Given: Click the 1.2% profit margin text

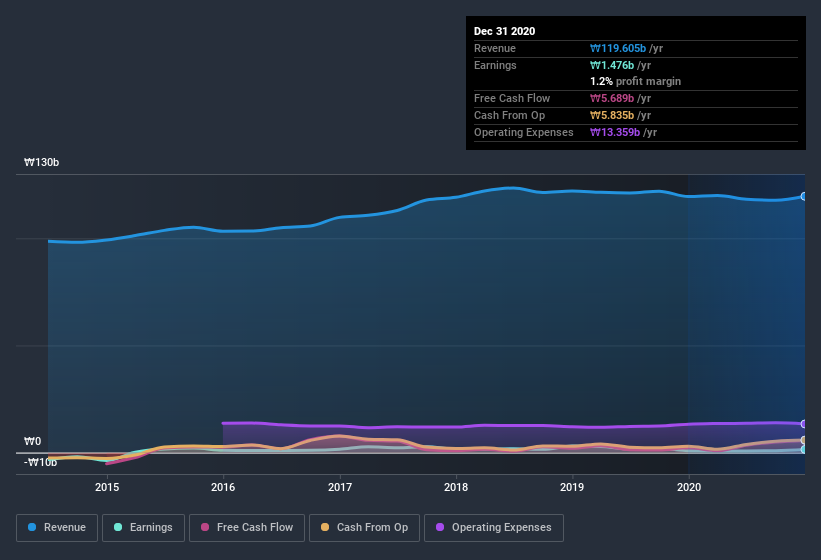Looking at the screenshot, I should (x=636, y=81).
